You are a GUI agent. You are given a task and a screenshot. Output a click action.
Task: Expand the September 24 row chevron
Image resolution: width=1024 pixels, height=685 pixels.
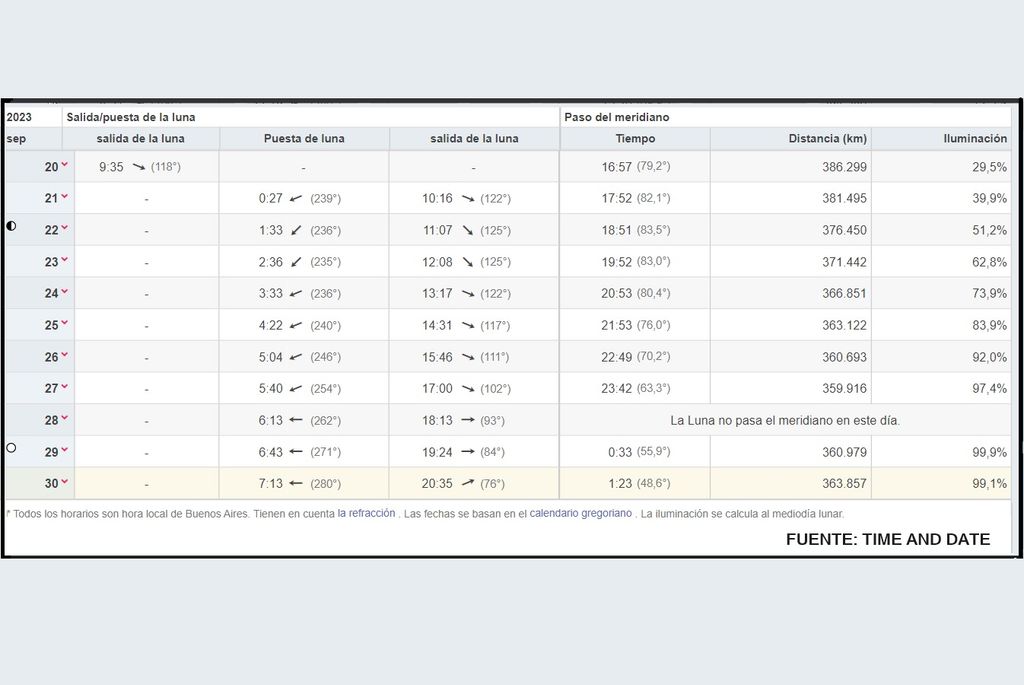[65, 292]
